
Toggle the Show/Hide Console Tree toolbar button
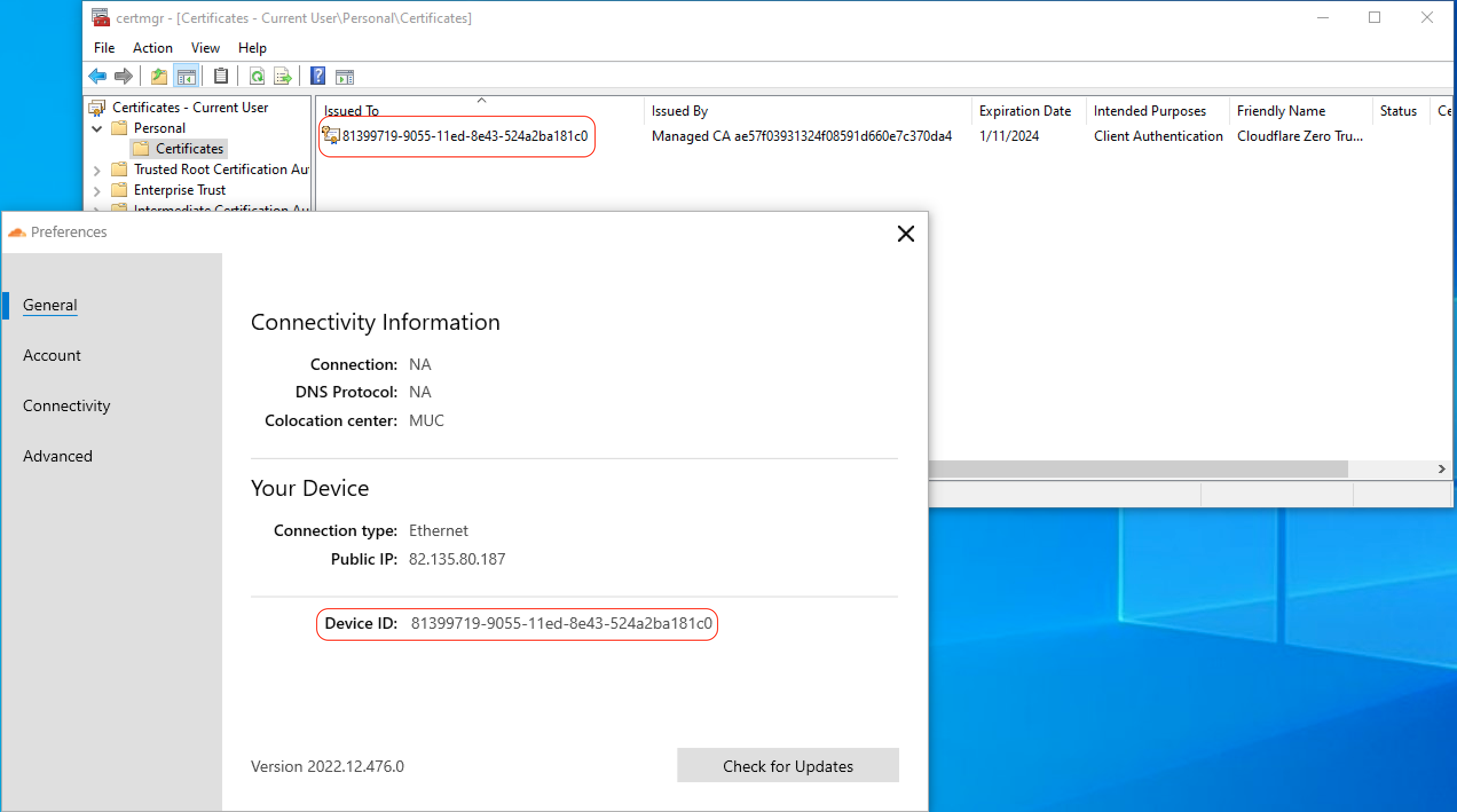point(186,76)
